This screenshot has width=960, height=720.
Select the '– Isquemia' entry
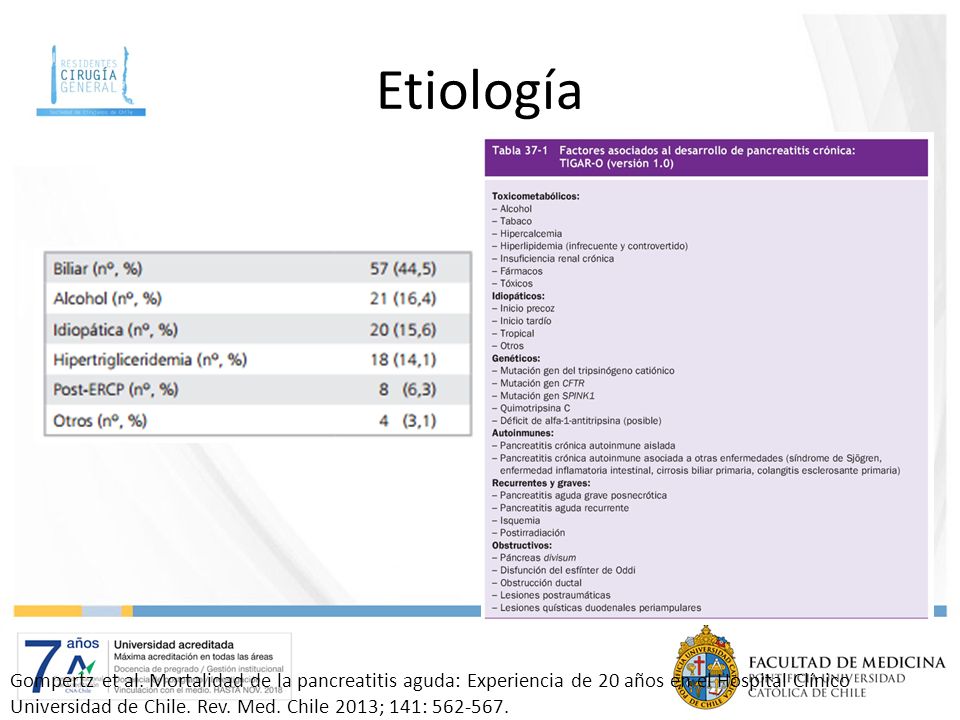[516, 520]
